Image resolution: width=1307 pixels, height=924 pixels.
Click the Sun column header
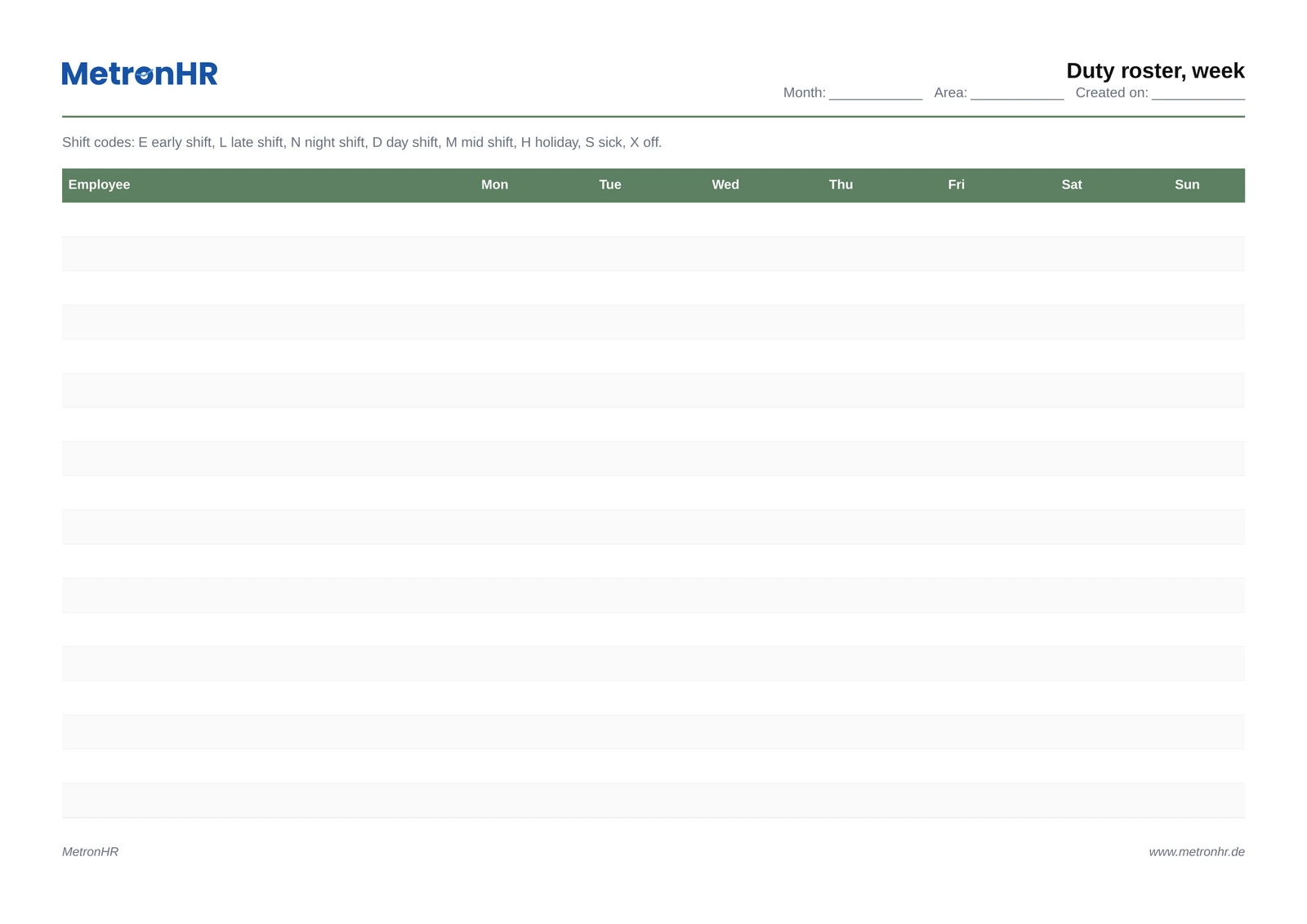click(x=1187, y=185)
